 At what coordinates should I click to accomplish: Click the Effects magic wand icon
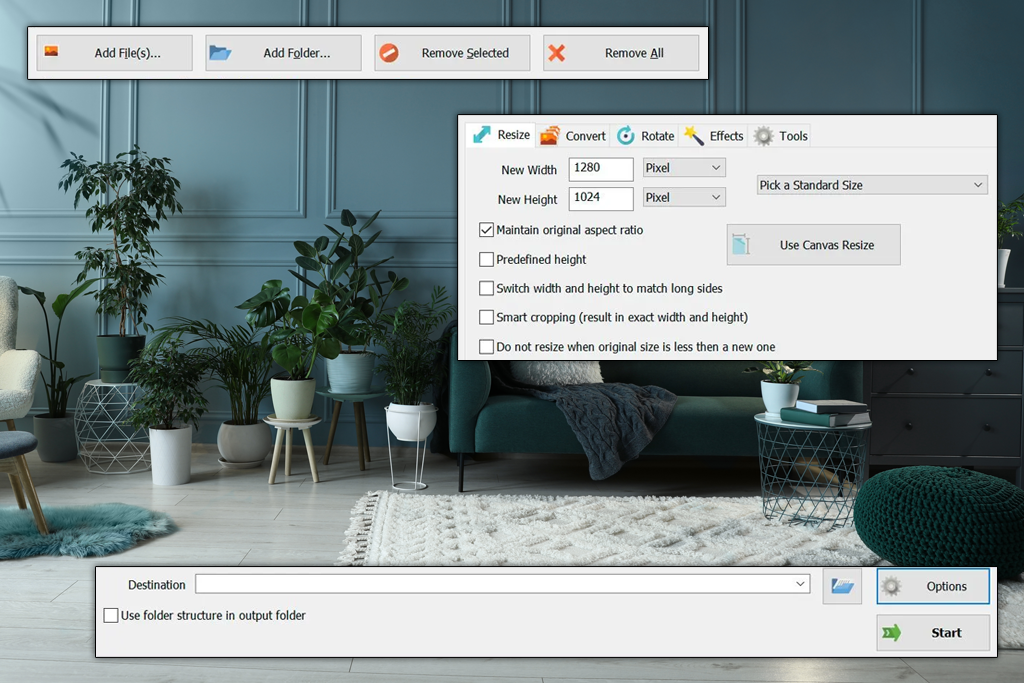point(694,135)
